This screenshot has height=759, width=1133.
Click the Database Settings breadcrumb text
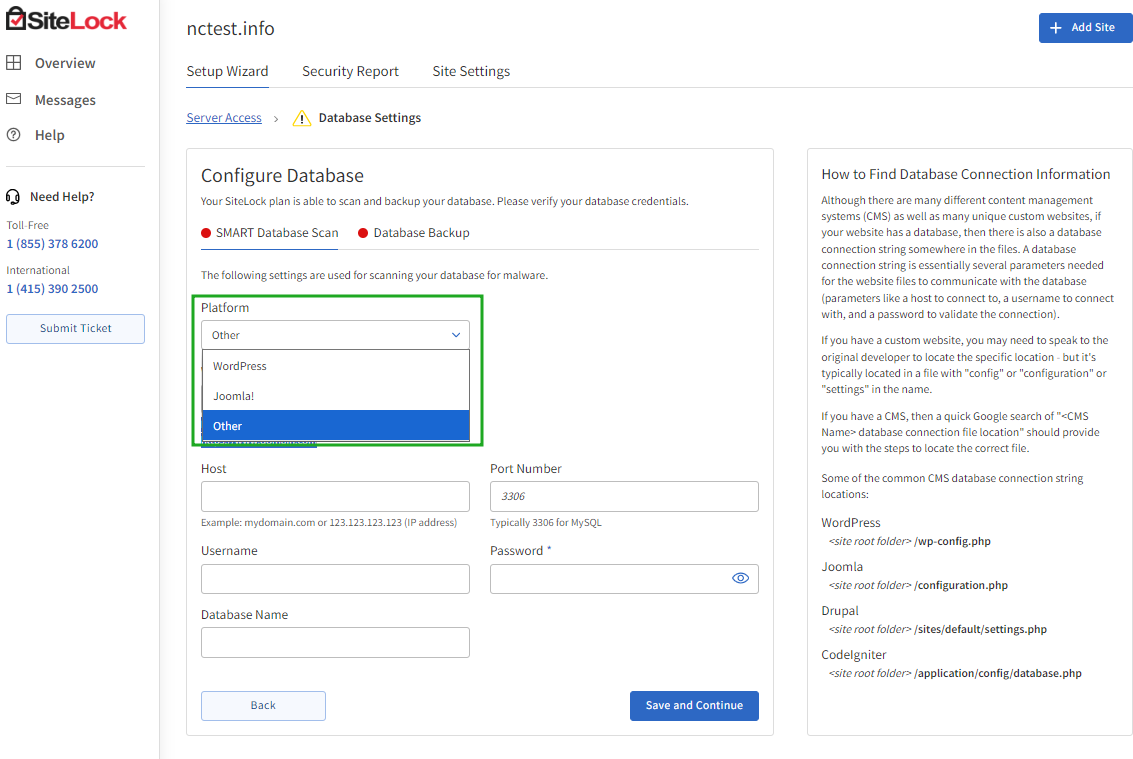click(369, 118)
